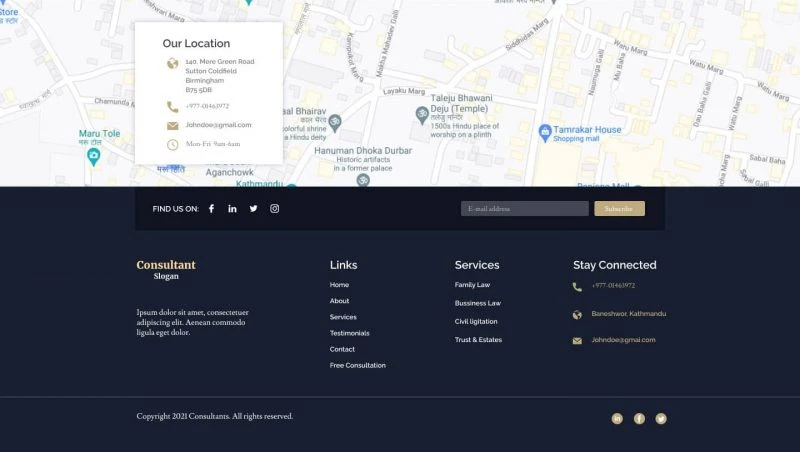Click gold Twitter icon in copyright bar

point(661,419)
